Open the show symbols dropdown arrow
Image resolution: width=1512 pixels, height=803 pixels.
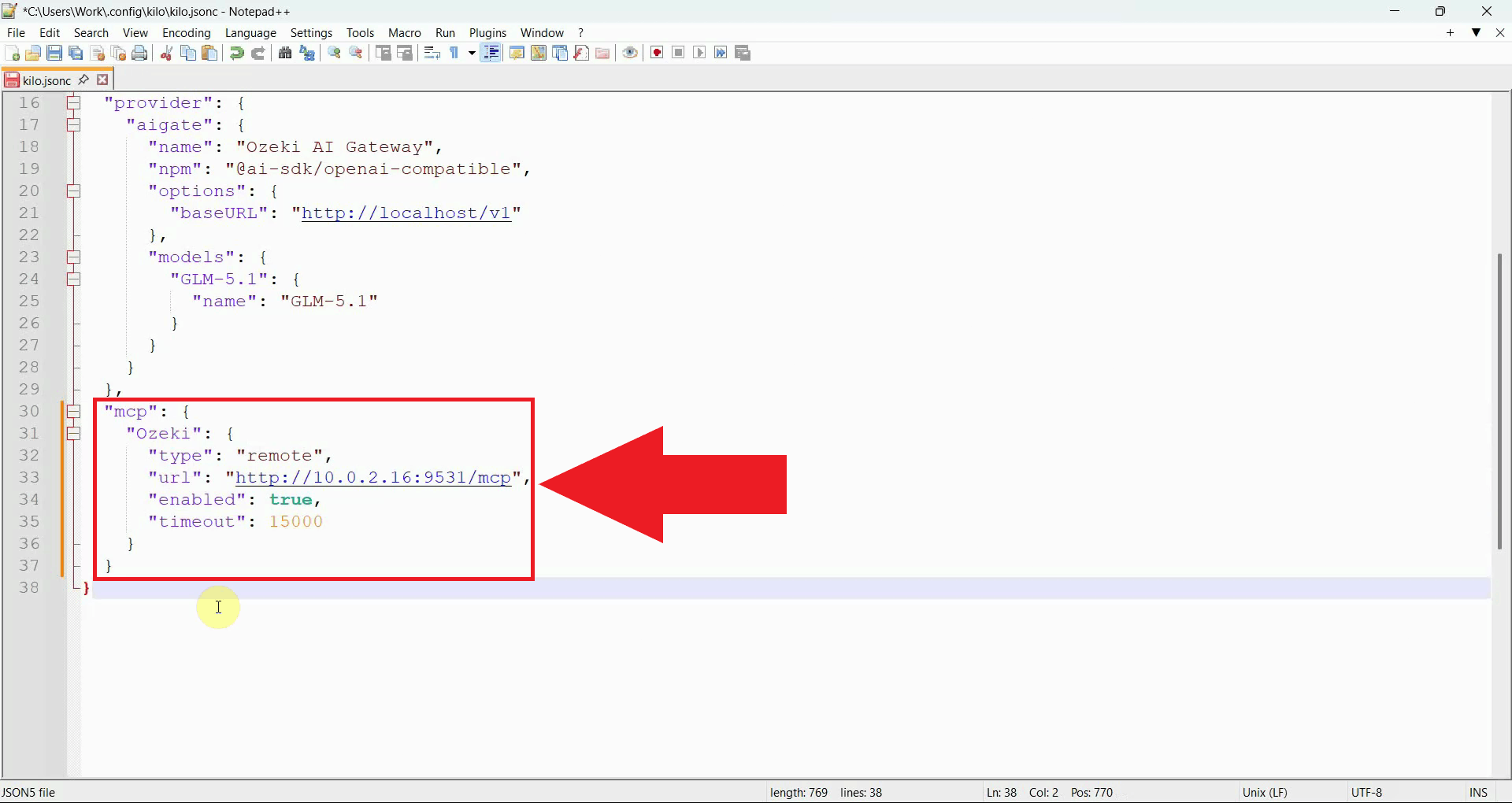(x=472, y=53)
